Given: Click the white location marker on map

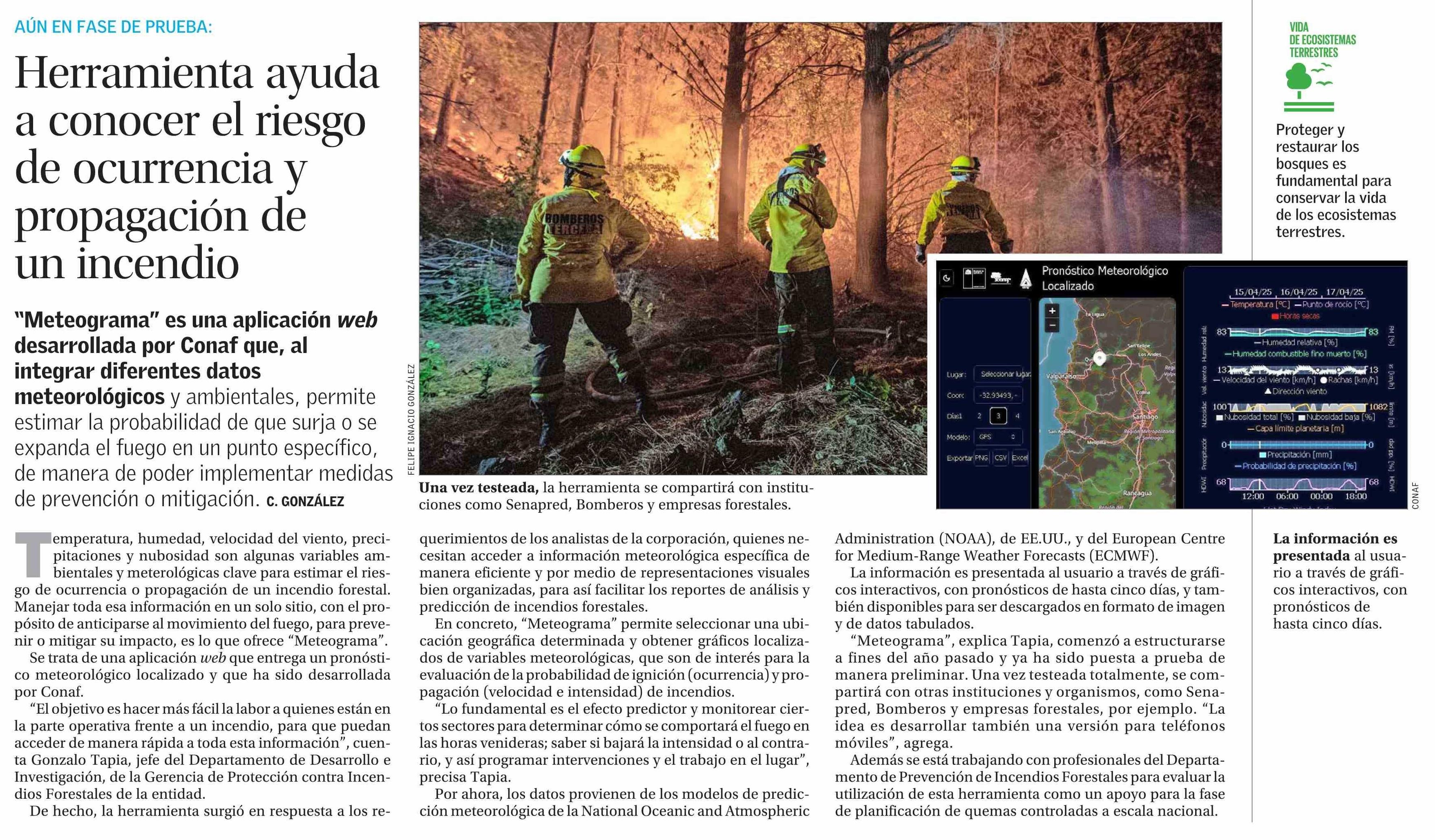Looking at the screenshot, I should 1100,358.
